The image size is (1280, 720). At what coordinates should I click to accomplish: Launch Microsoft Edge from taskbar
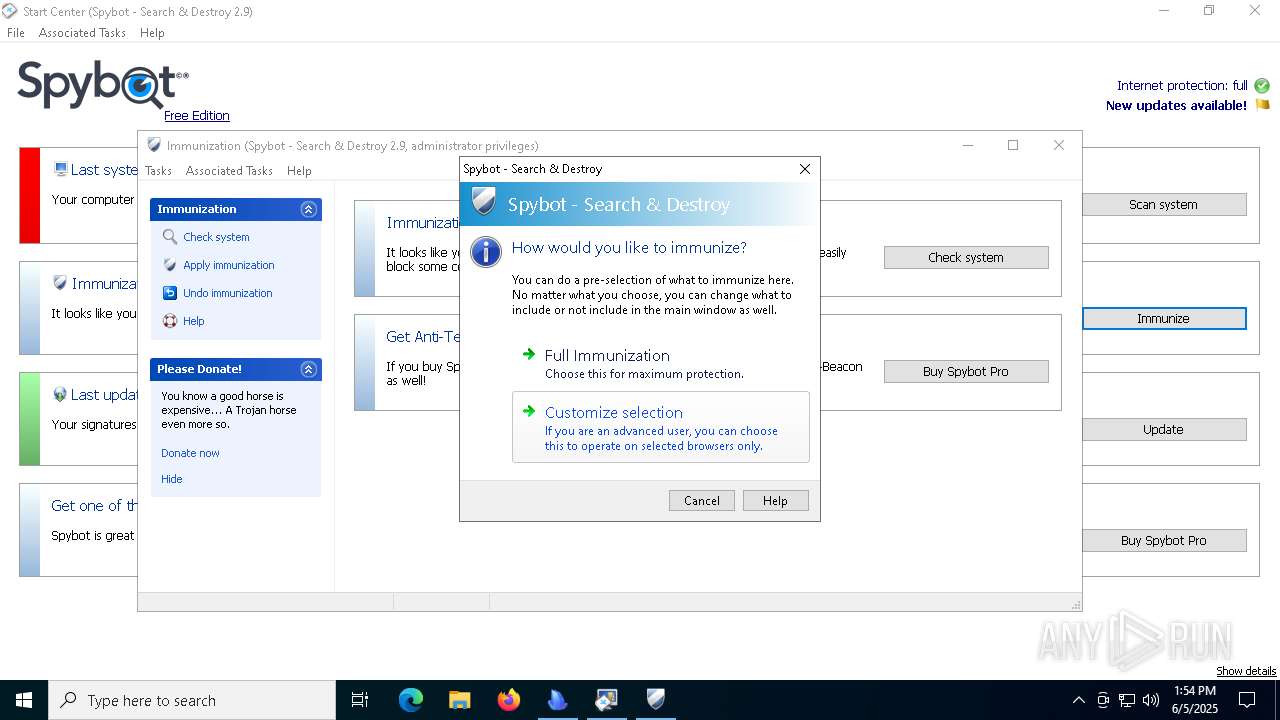coord(411,700)
